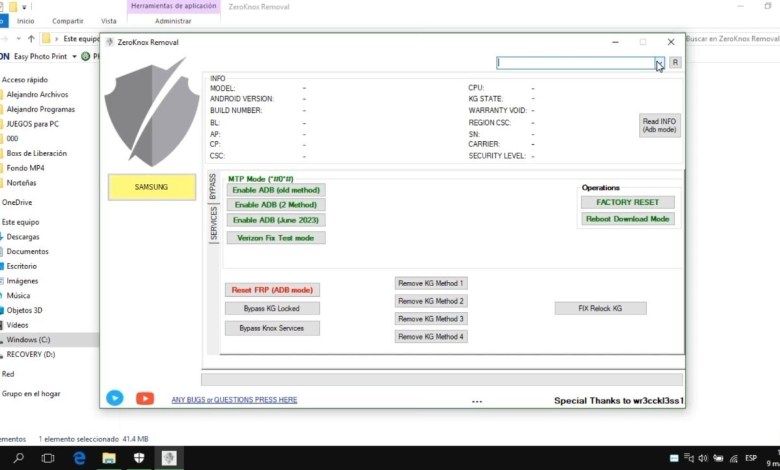Click the ESP input language indicator
The height and width of the screenshot is (470, 780).
(751, 458)
